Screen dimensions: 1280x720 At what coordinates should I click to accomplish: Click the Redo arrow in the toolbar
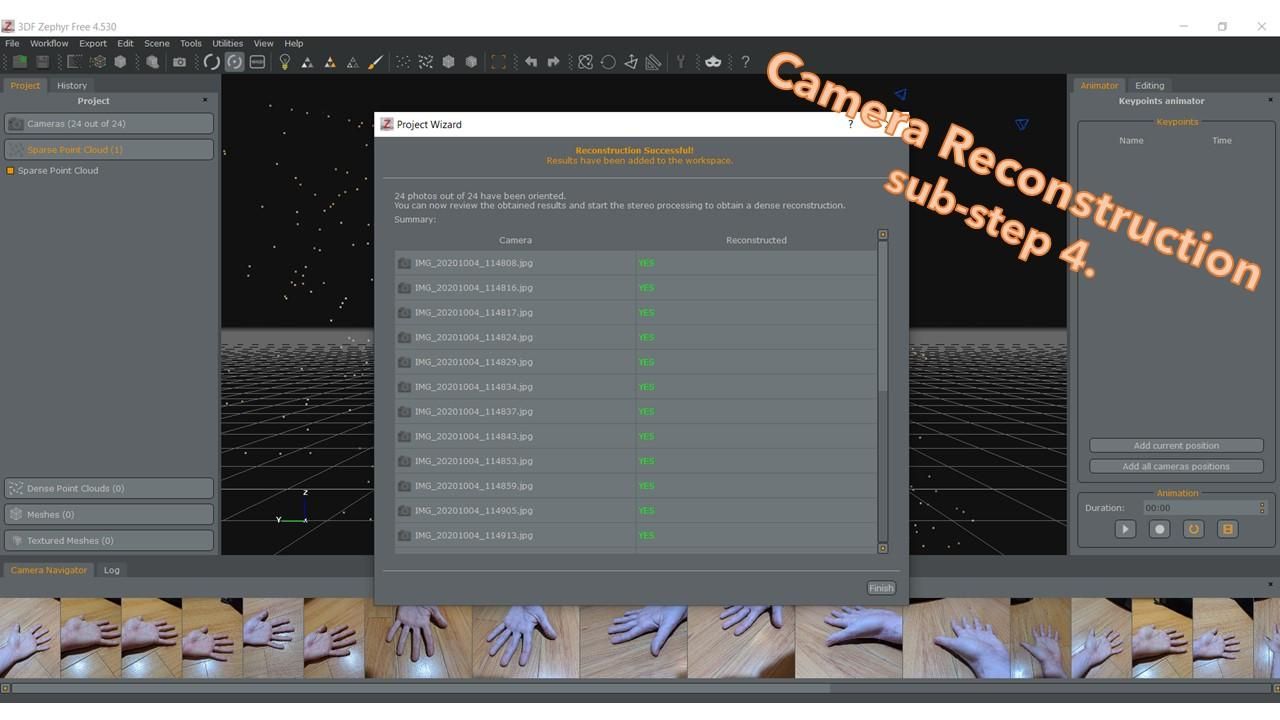tap(554, 61)
